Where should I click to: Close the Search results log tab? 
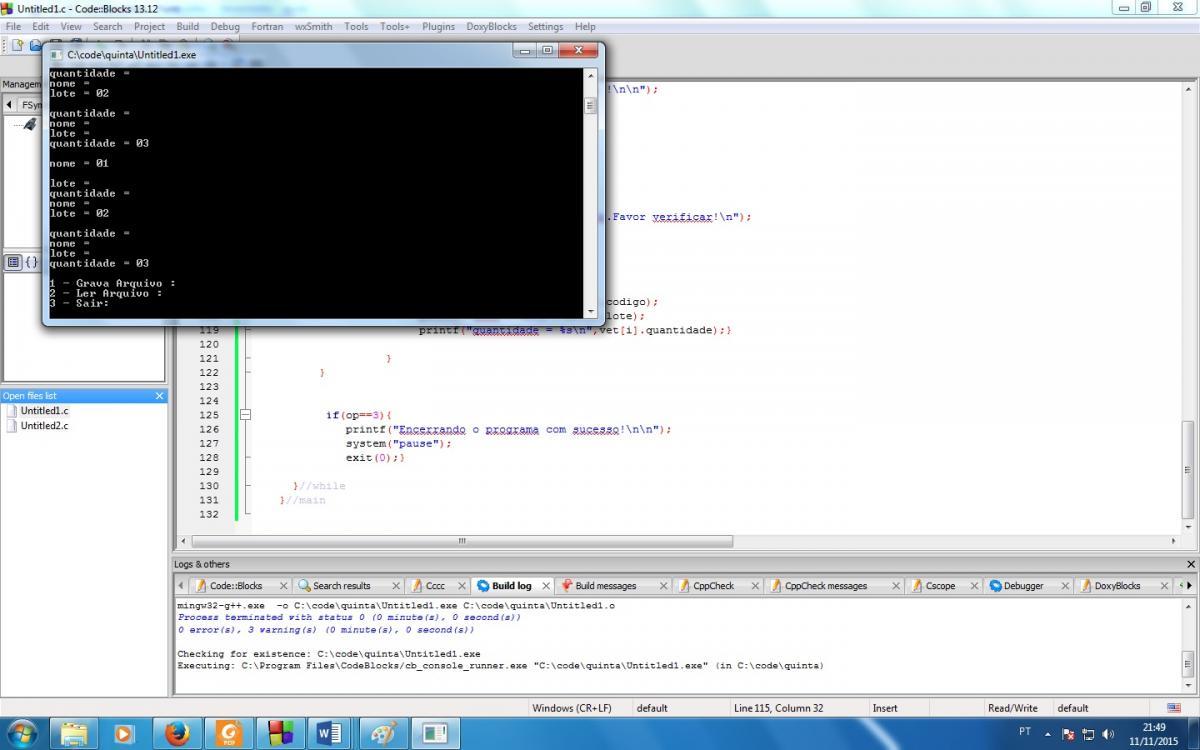396,586
